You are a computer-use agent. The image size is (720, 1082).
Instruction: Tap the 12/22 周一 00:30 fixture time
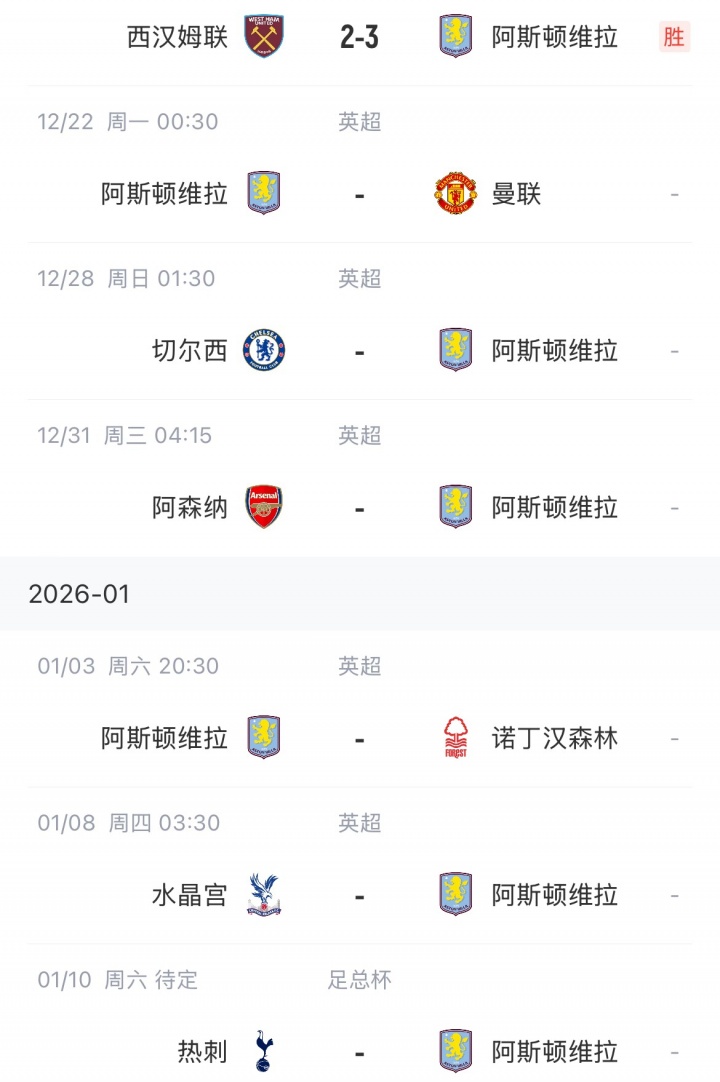click(x=127, y=122)
